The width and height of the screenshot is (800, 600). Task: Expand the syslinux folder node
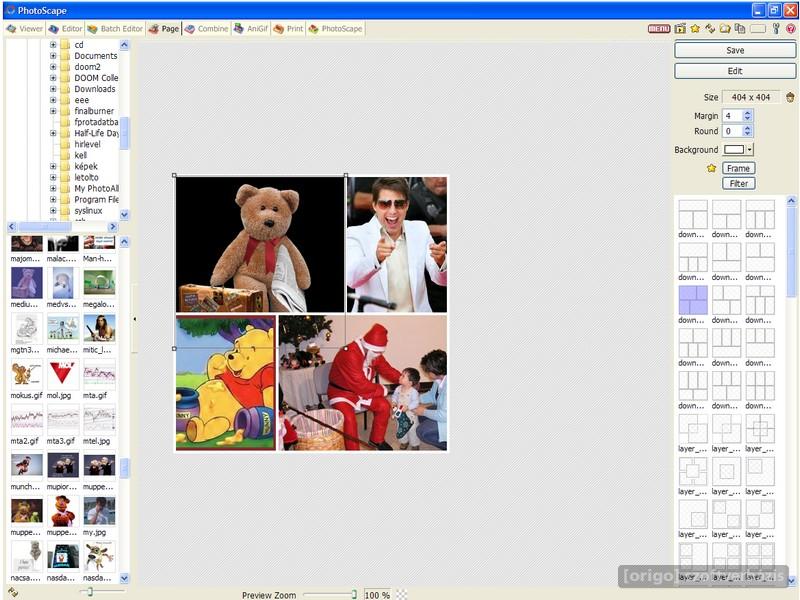coord(53,210)
